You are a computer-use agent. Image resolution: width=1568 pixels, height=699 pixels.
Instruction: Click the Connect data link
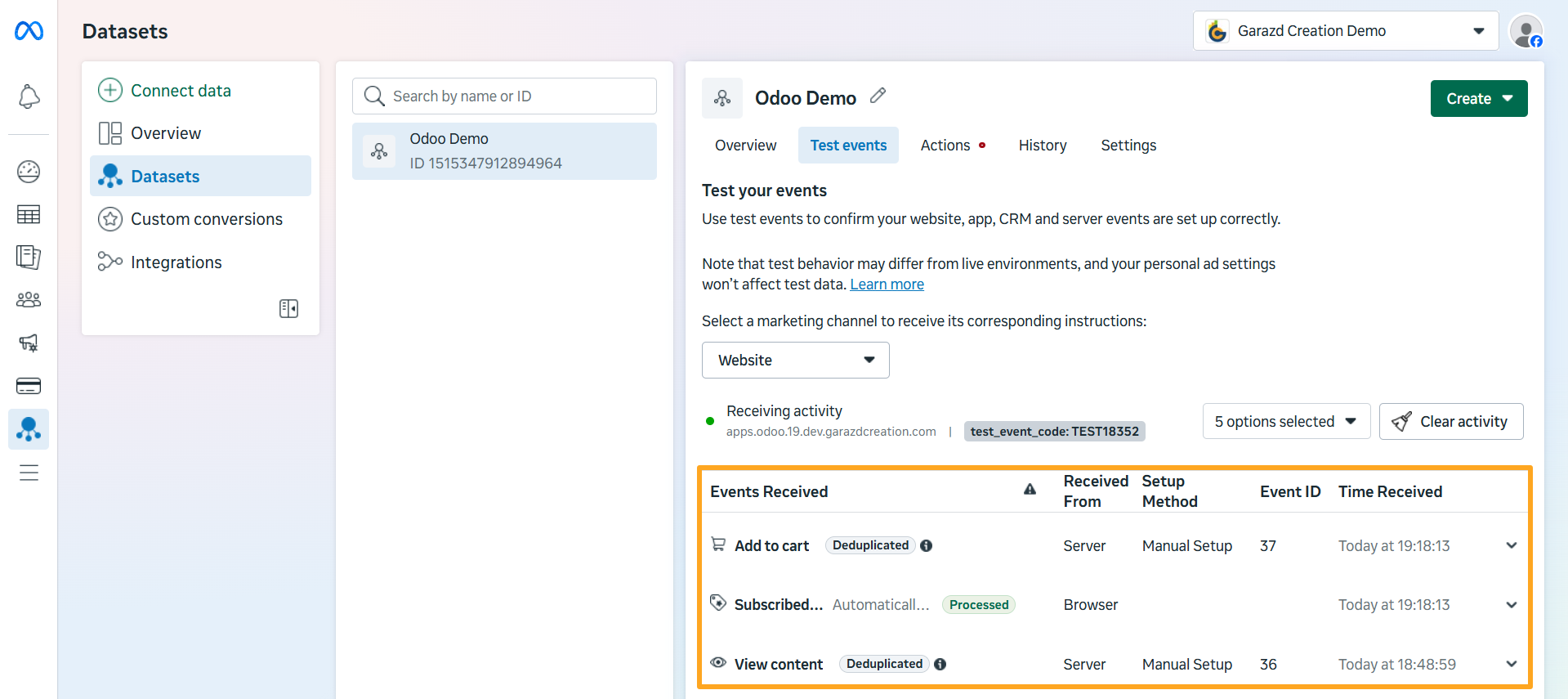[181, 90]
